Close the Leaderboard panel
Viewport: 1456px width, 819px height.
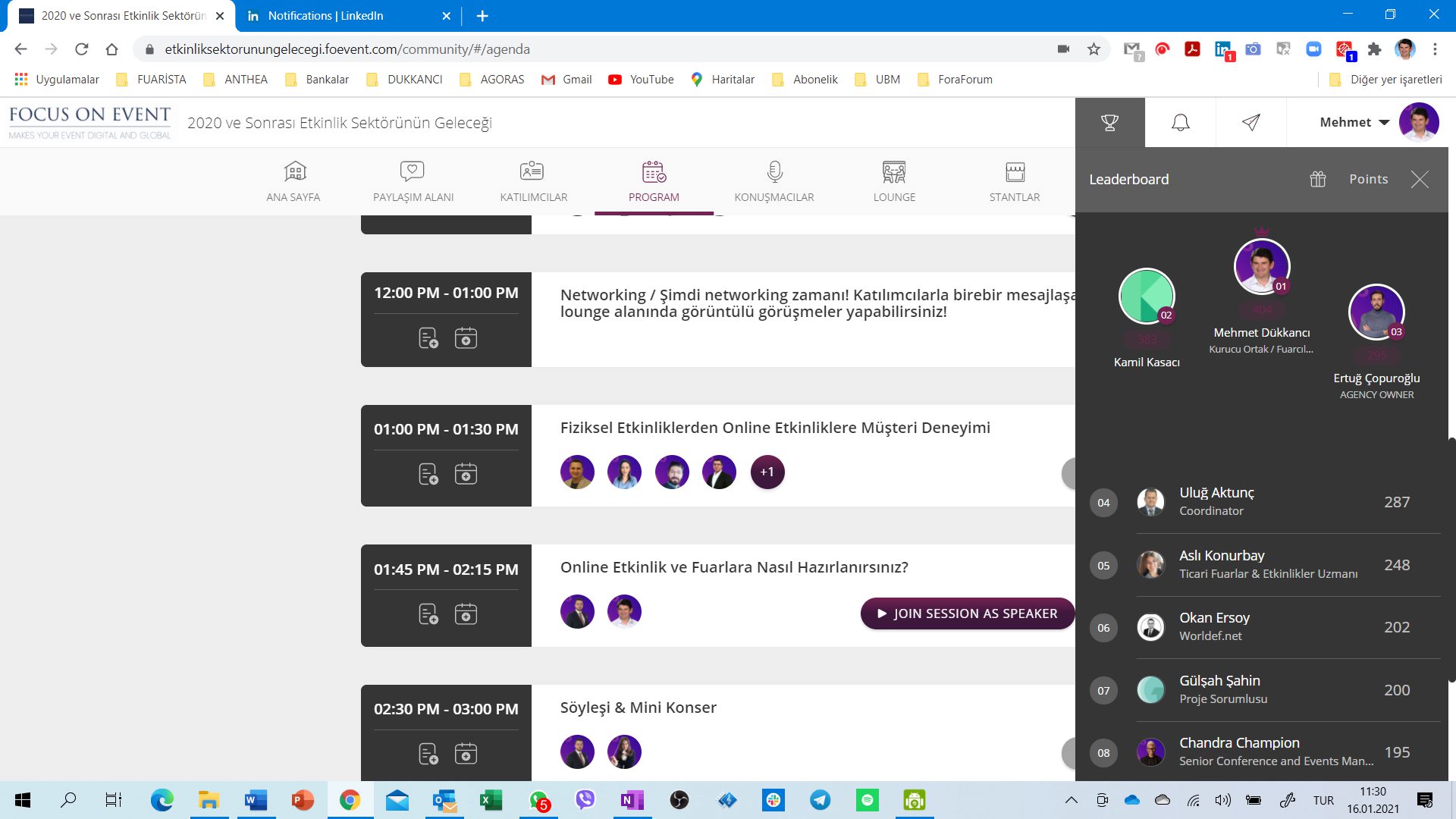[x=1420, y=179]
